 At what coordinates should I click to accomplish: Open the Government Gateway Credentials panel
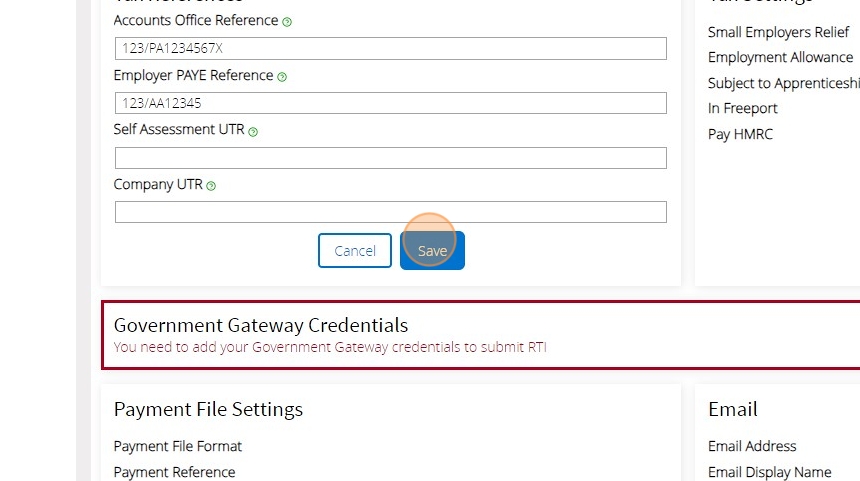point(261,325)
